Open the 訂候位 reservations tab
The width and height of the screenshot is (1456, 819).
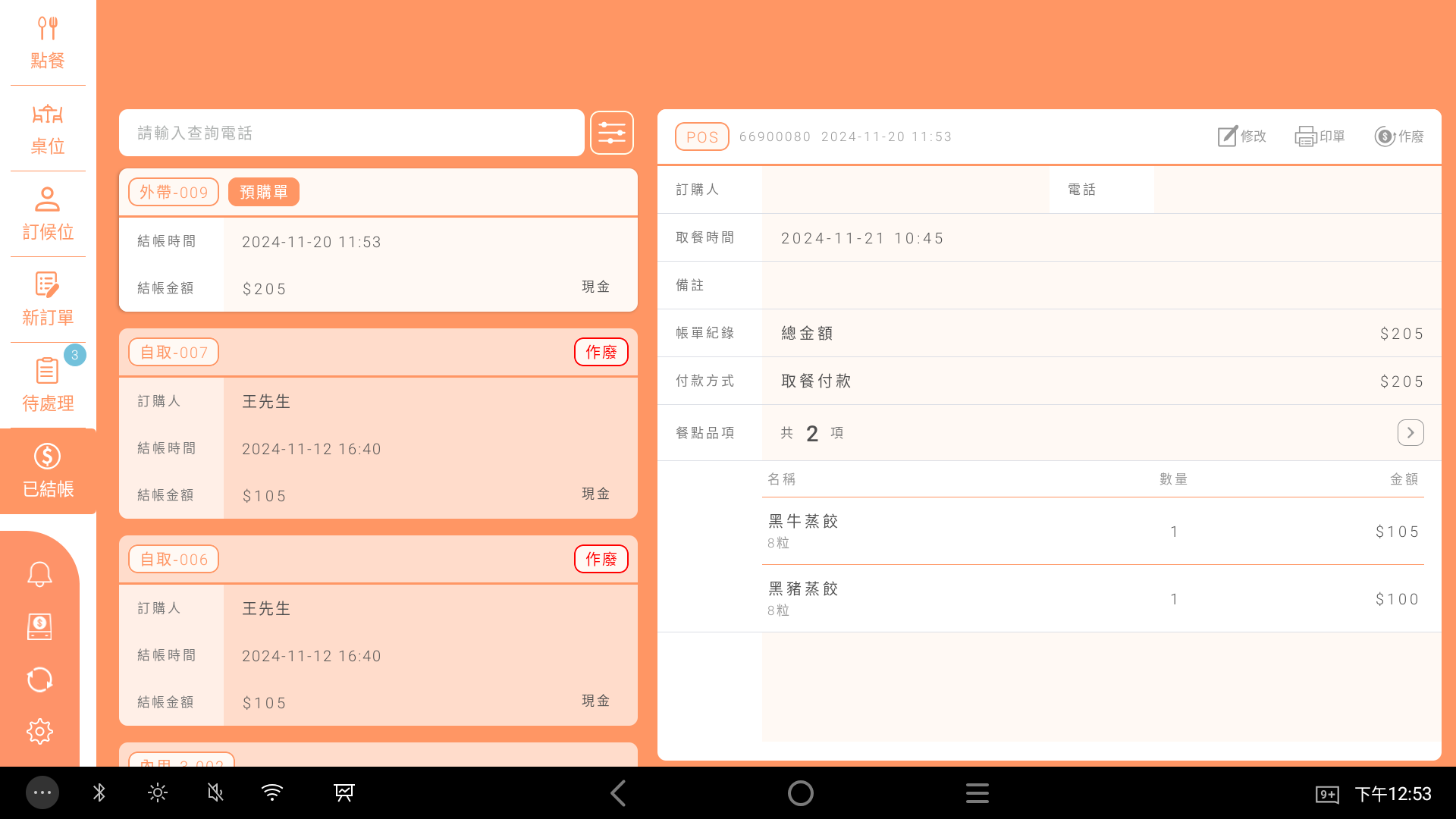(x=47, y=215)
